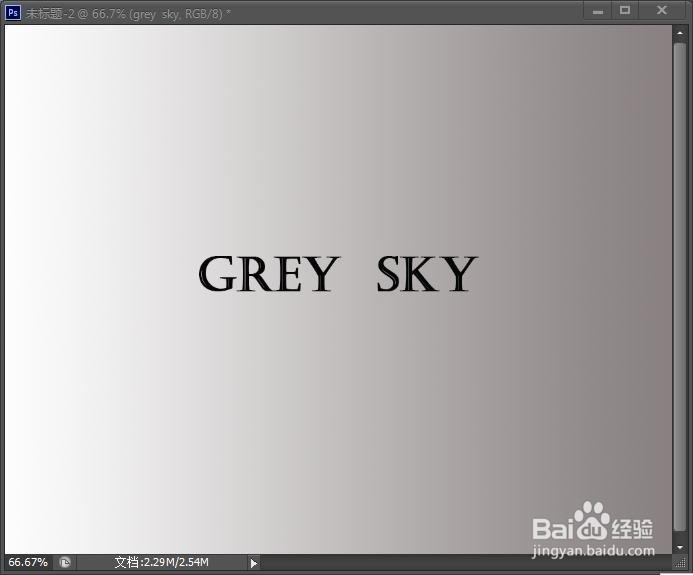The width and height of the screenshot is (693, 575).
Task: Click the status bar export preview icon
Action: tap(65, 563)
